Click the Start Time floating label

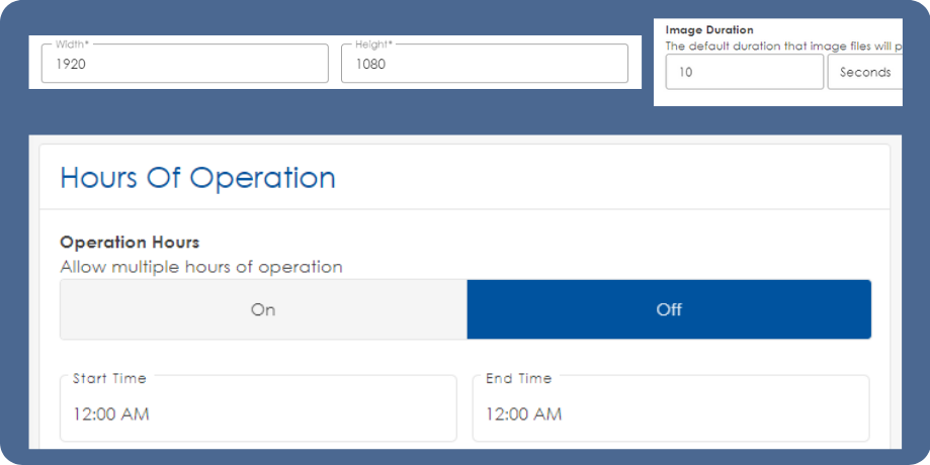click(x=109, y=379)
